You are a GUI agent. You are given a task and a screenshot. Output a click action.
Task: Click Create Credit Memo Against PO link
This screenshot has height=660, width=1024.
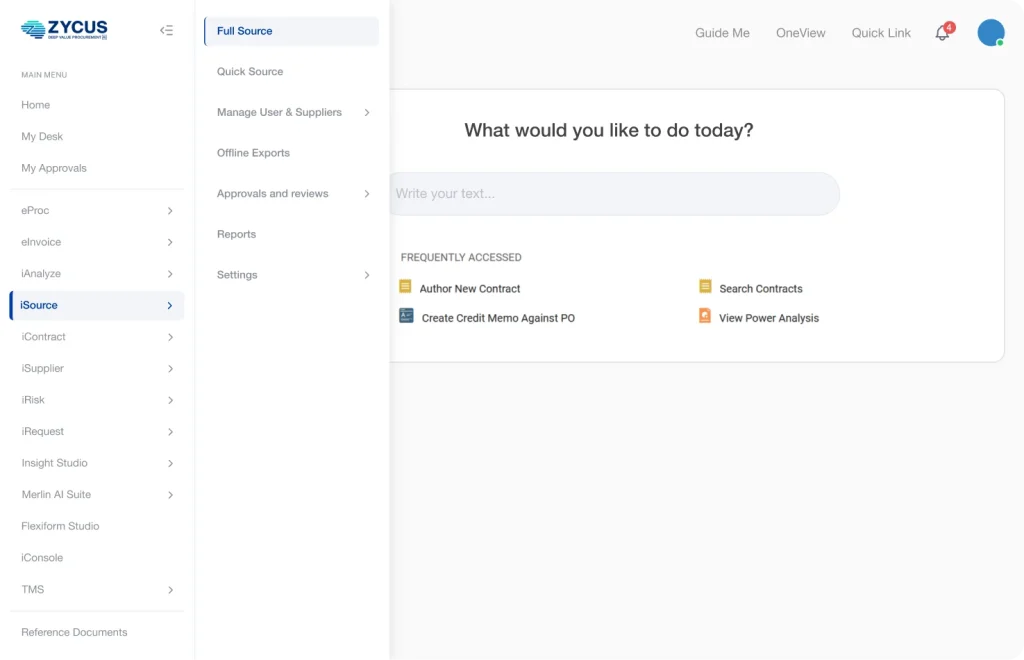click(x=498, y=318)
